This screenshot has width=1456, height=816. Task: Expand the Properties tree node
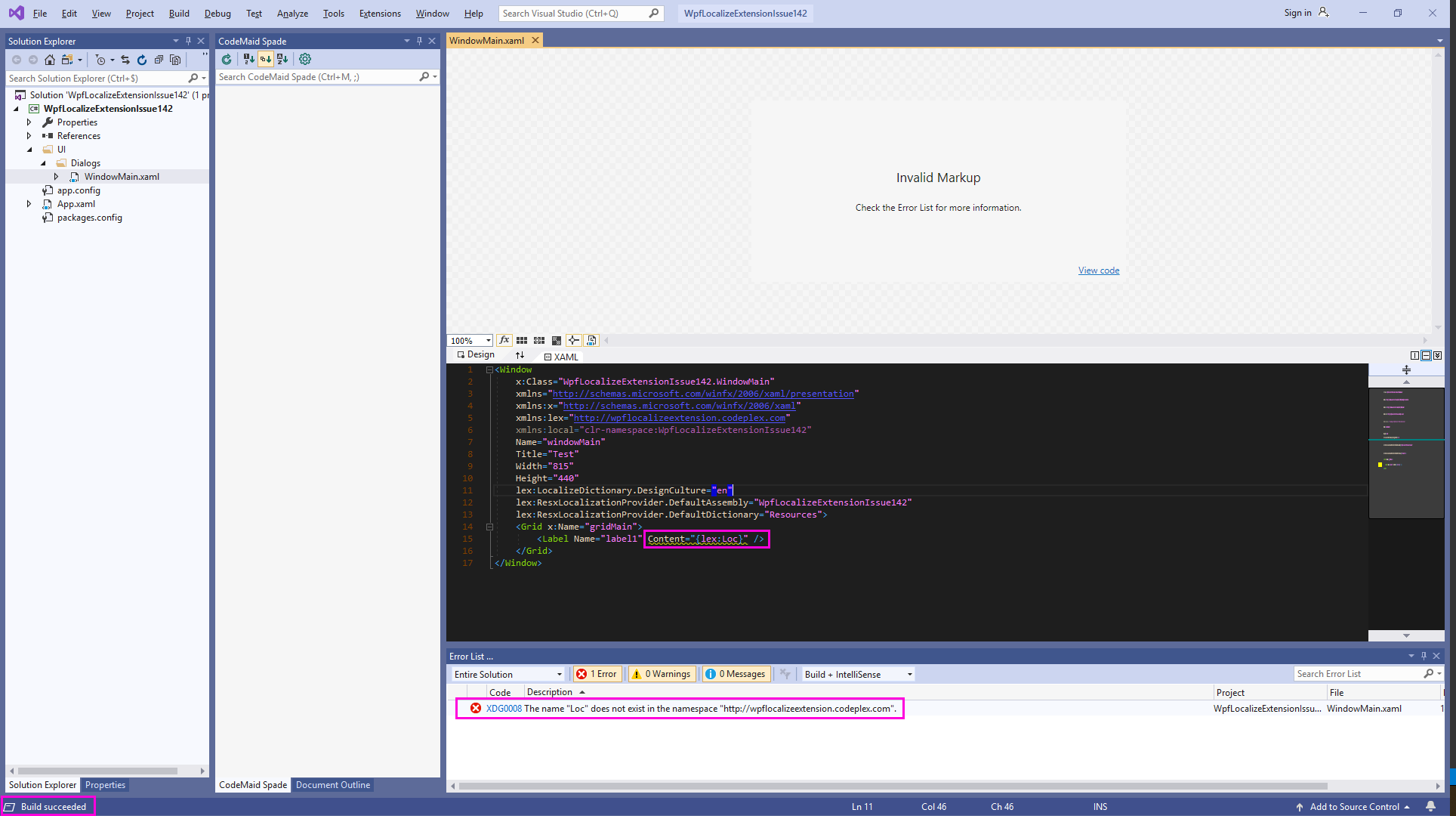[29, 122]
